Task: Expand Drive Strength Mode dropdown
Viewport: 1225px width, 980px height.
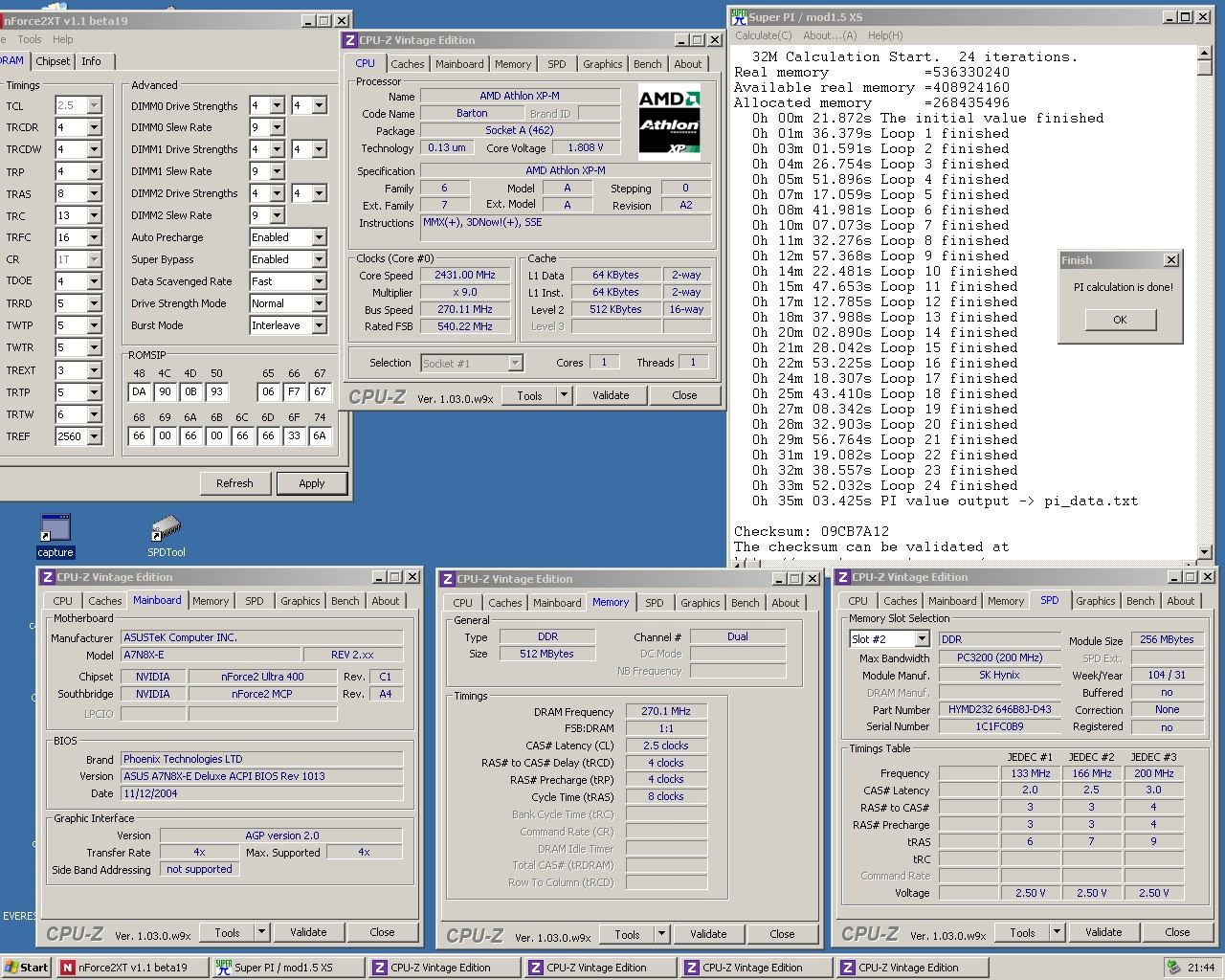Action: [319, 303]
